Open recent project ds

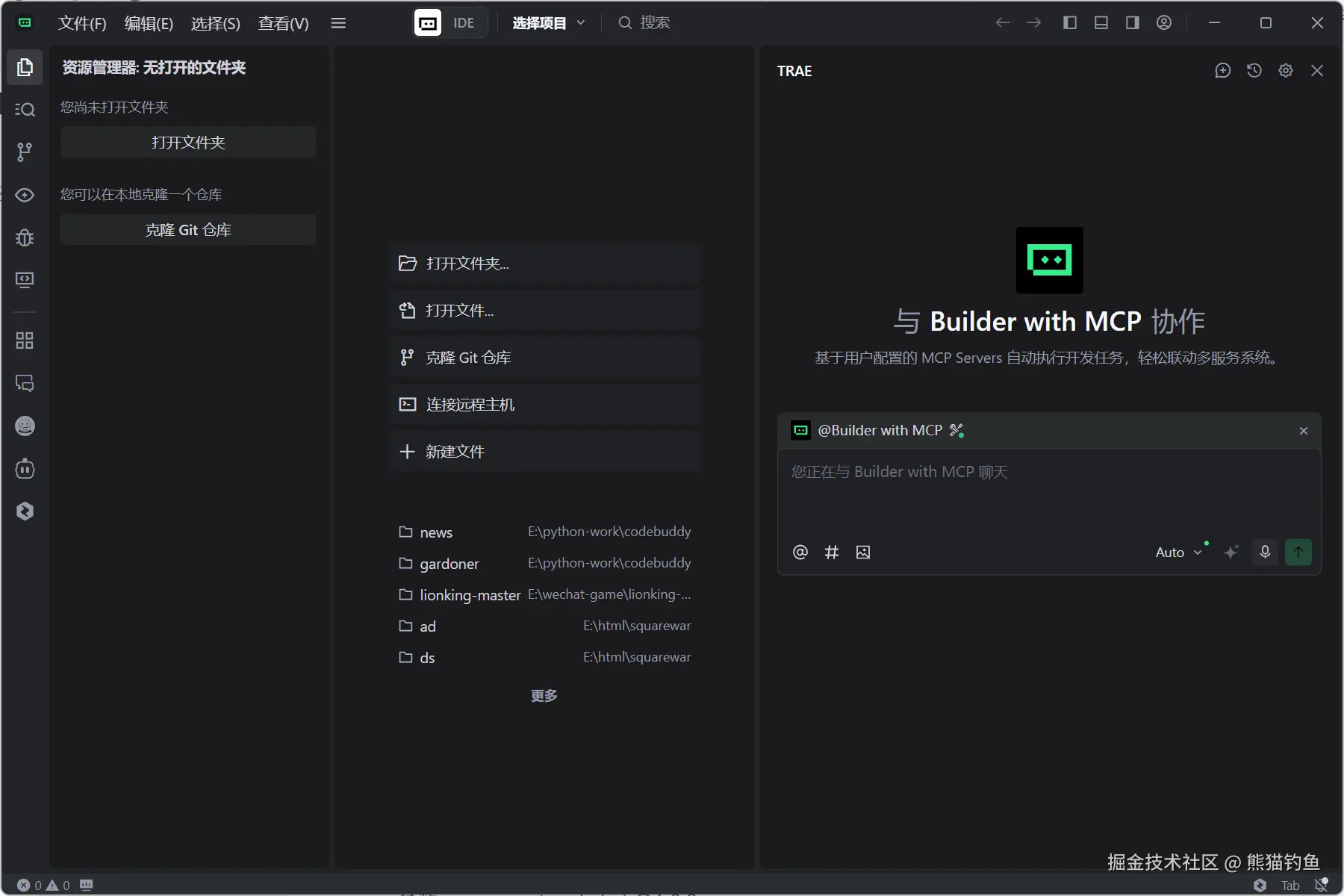coord(544,657)
